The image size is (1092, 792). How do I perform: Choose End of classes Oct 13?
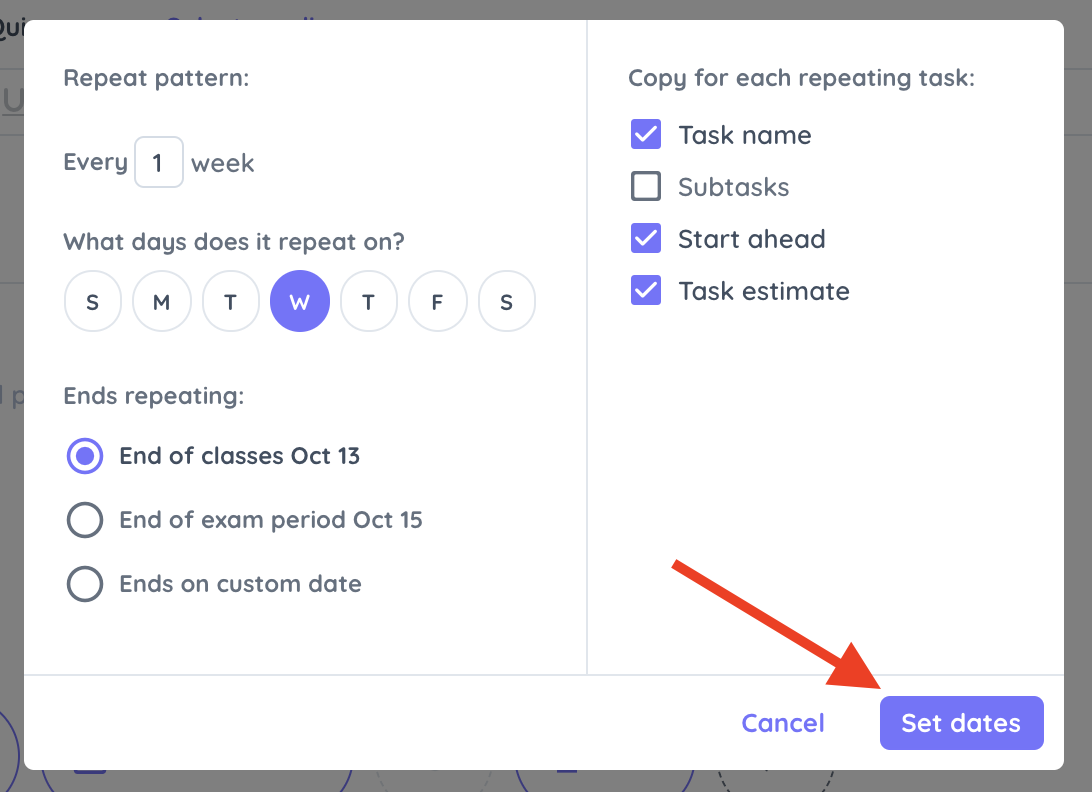click(85, 456)
